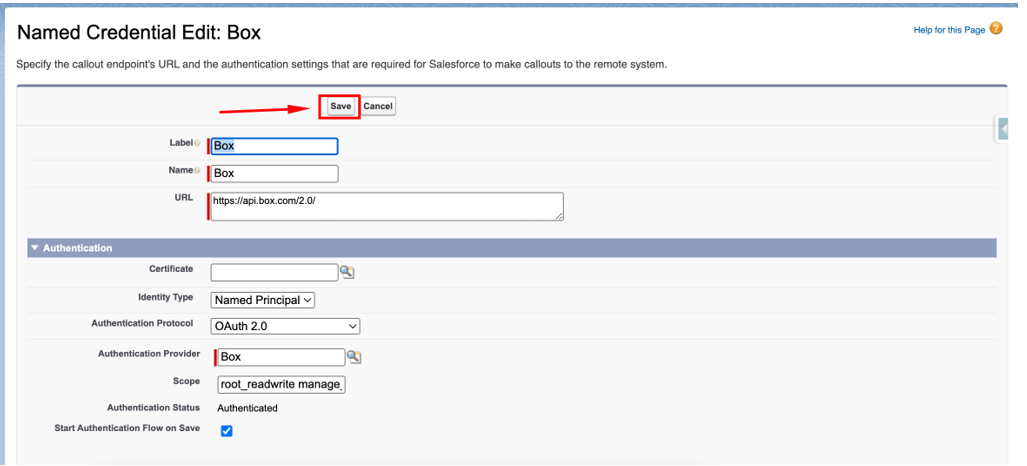Click the Certificate input field

[x=274, y=272]
